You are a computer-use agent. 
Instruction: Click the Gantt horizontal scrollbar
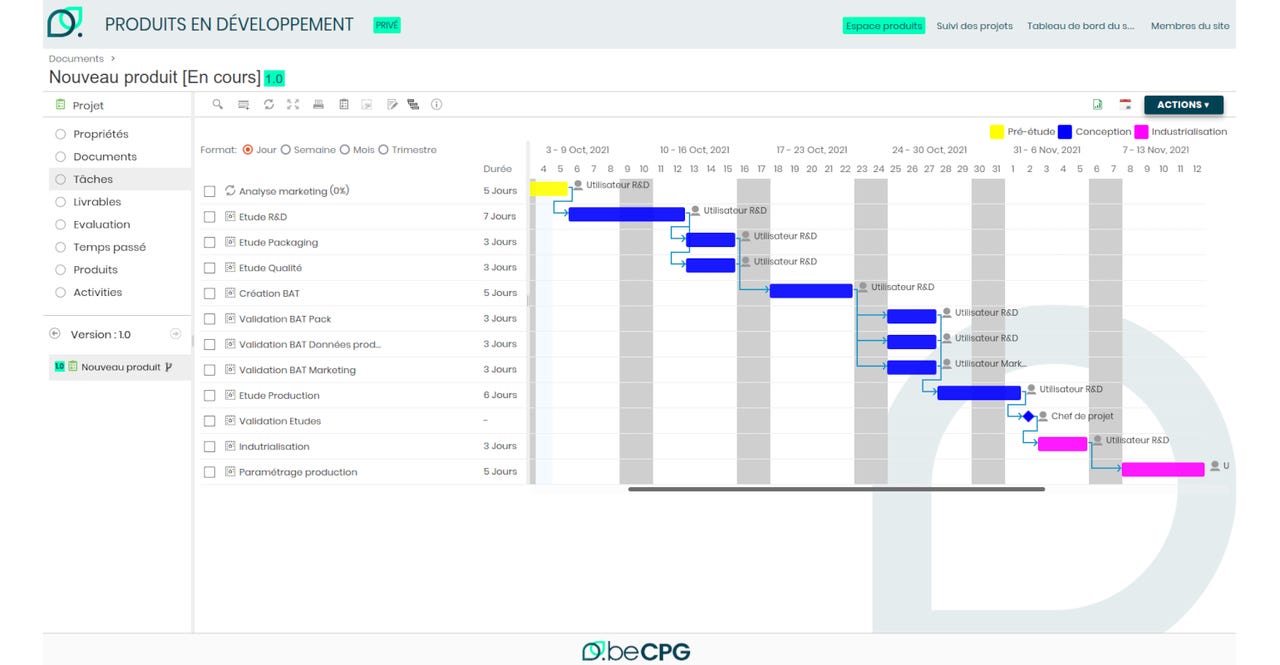coord(836,489)
